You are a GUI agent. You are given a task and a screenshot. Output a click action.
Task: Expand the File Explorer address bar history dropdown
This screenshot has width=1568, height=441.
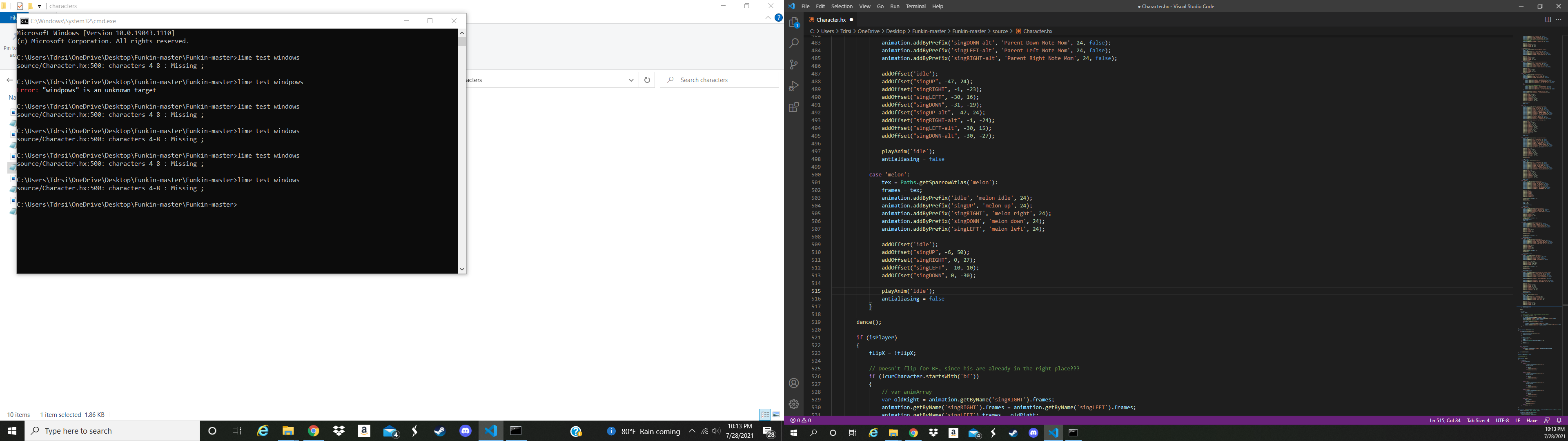click(x=631, y=80)
